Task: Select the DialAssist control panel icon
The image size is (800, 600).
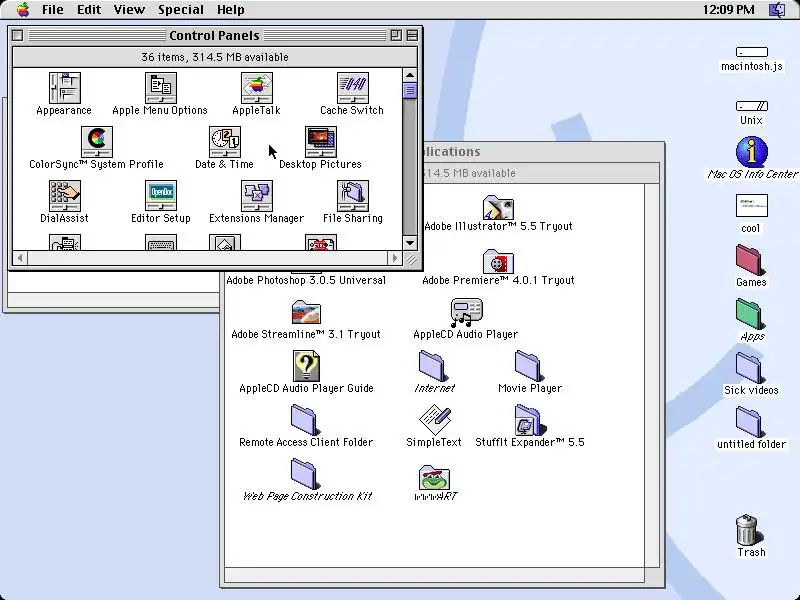Action: click(64, 196)
